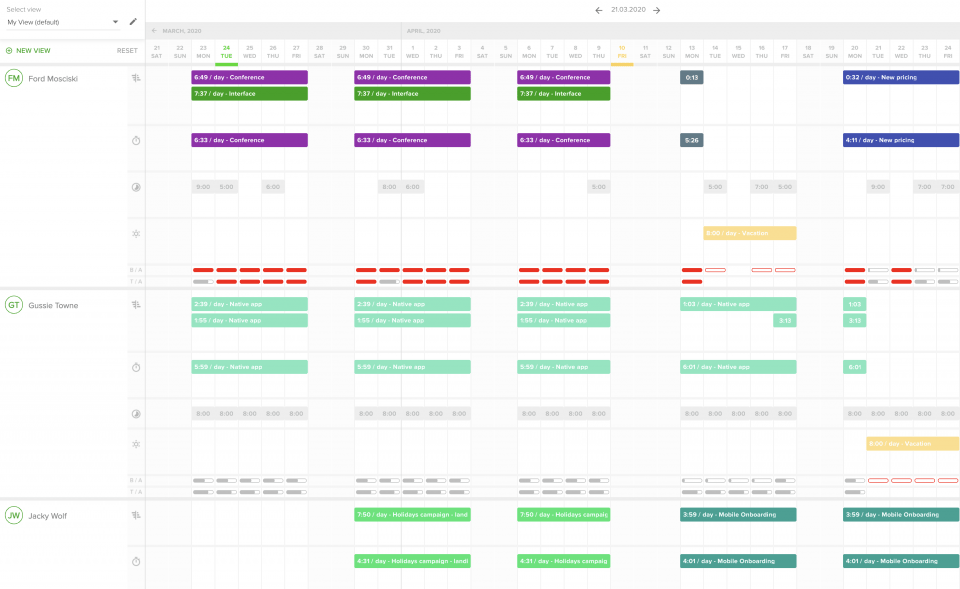Viewport: 960px width, 589px height.
Task: Open the first 7:37 / day Interface block
Action: click(x=250, y=94)
